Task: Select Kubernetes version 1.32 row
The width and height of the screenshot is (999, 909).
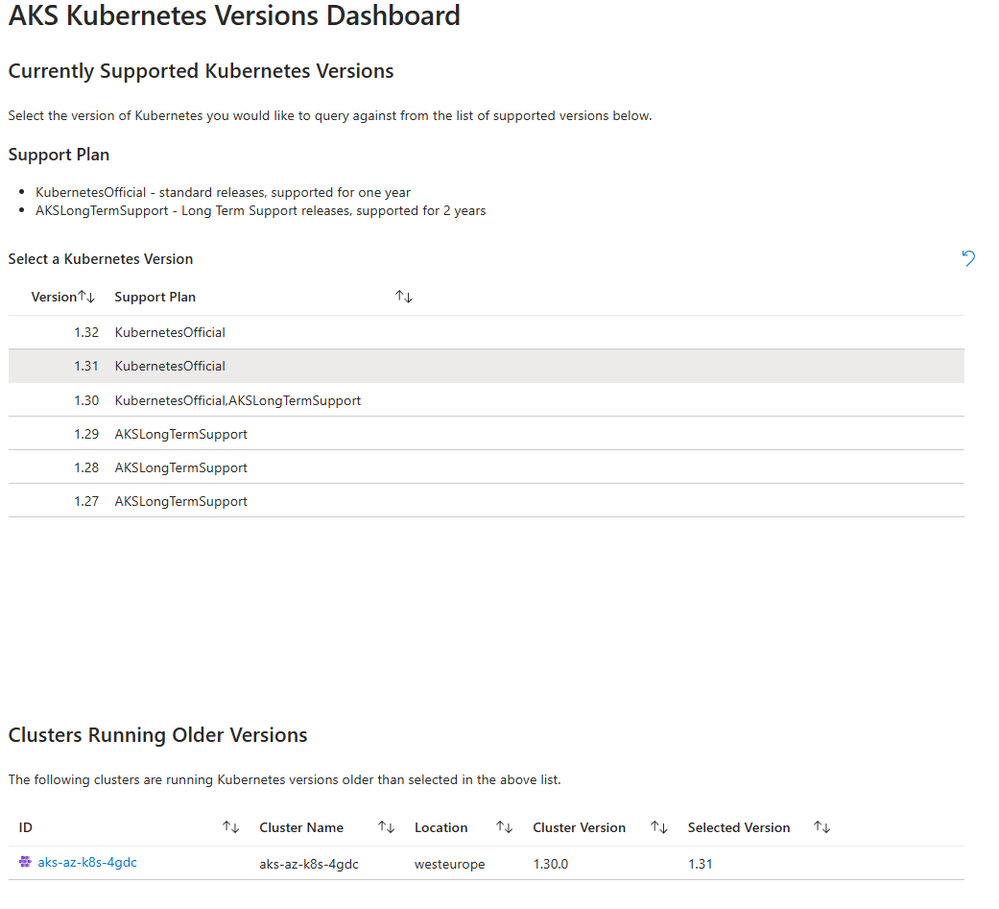Action: coord(486,332)
